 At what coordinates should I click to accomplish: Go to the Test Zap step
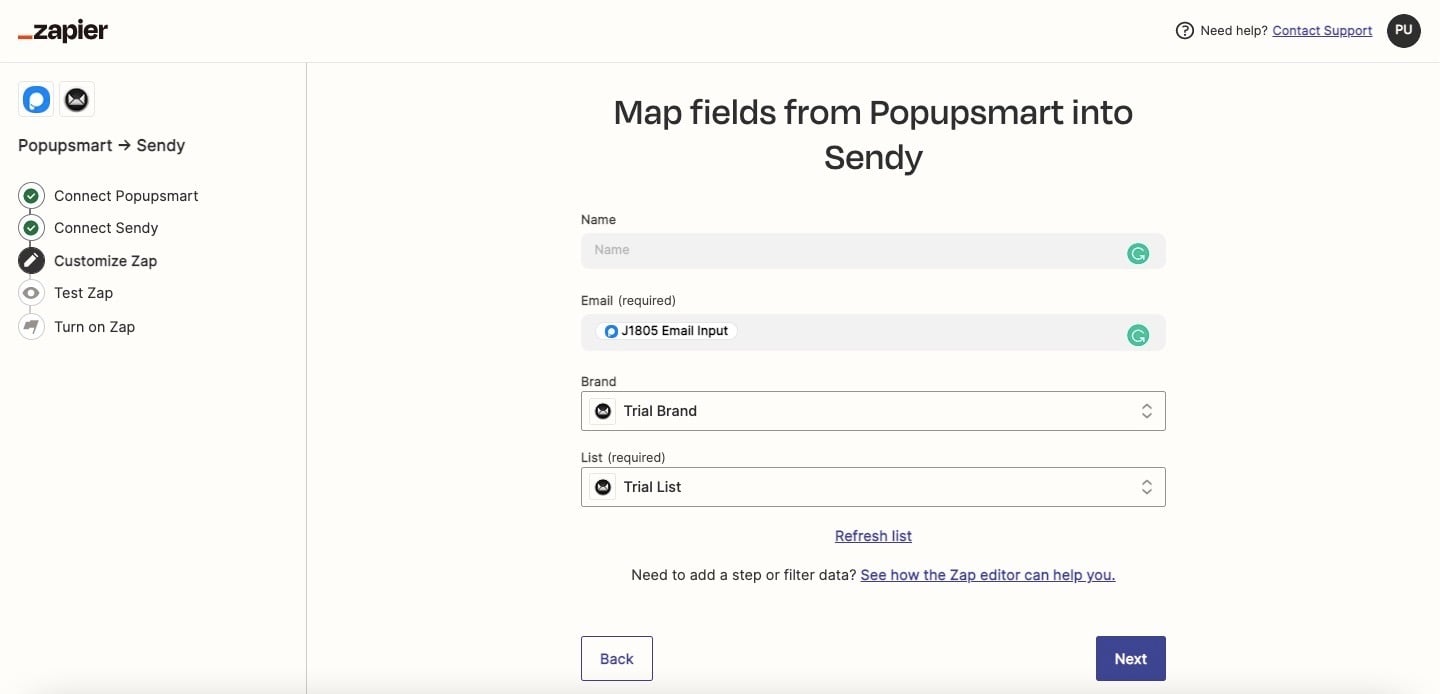pyautogui.click(x=83, y=293)
